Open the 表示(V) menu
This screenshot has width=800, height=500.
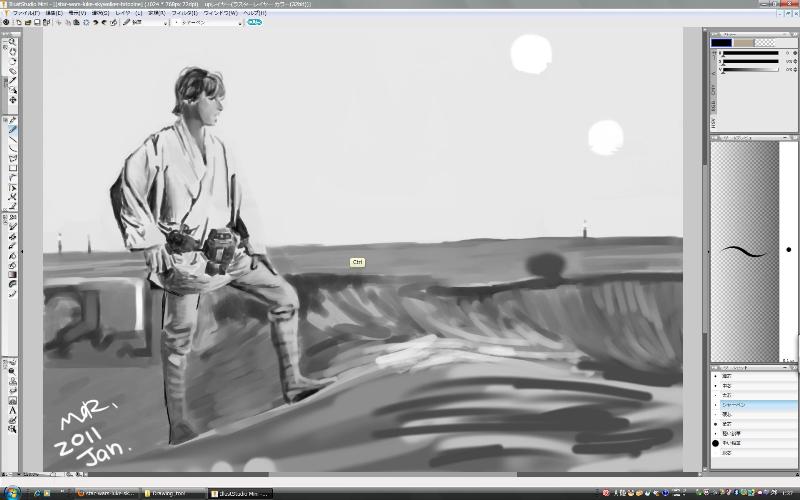point(78,13)
